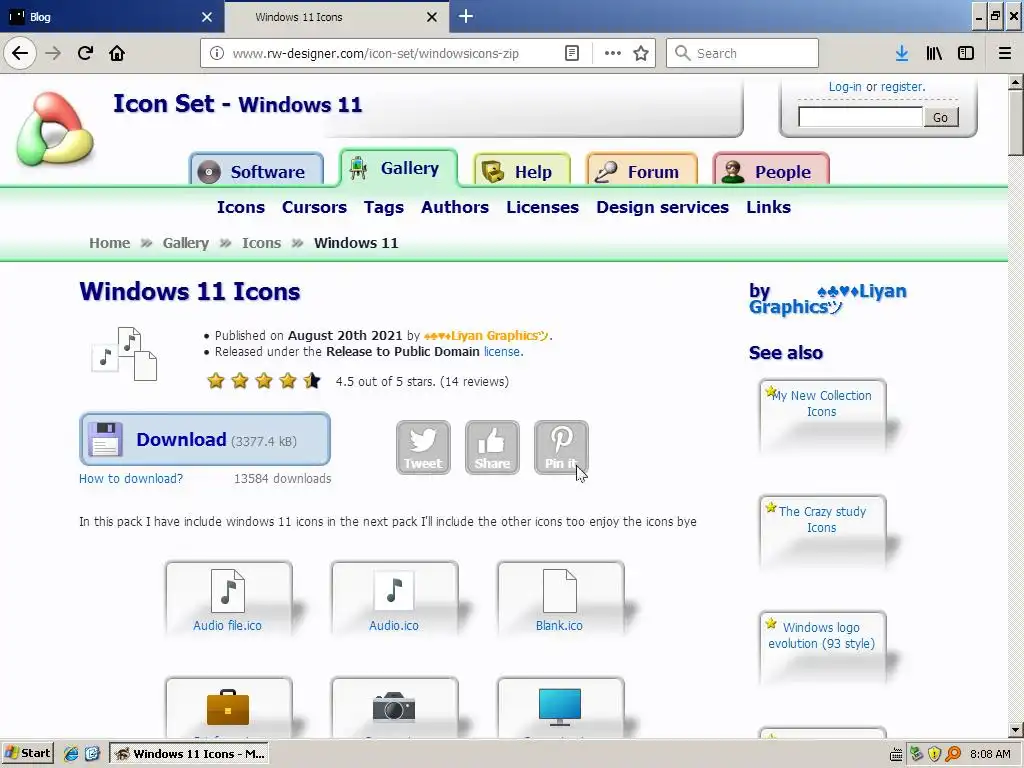Open page actions three-dot menu
Viewport: 1024px width, 768px height.
pyautogui.click(x=613, y=54)
